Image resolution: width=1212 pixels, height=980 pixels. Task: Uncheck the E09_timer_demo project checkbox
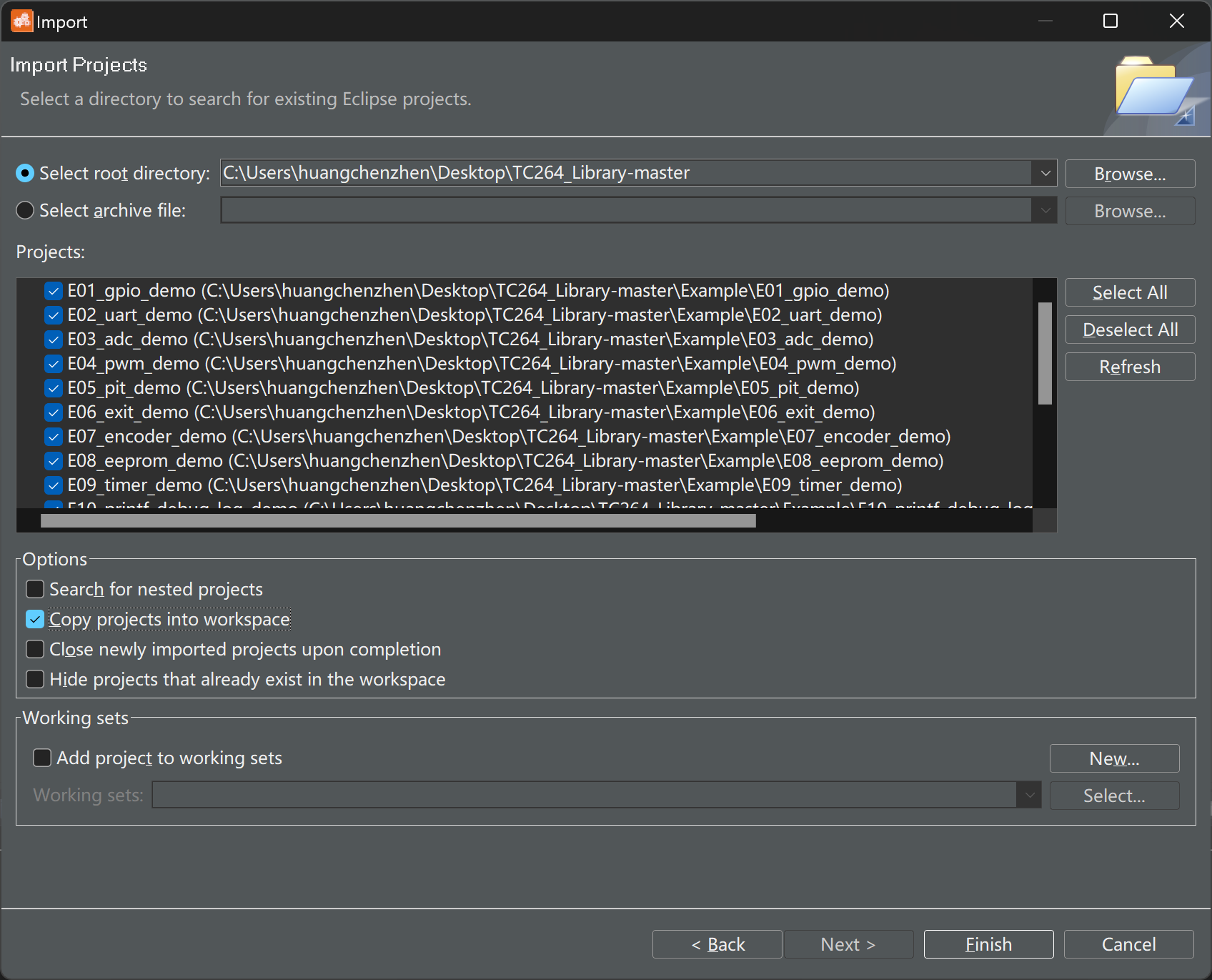coord(54,485)
